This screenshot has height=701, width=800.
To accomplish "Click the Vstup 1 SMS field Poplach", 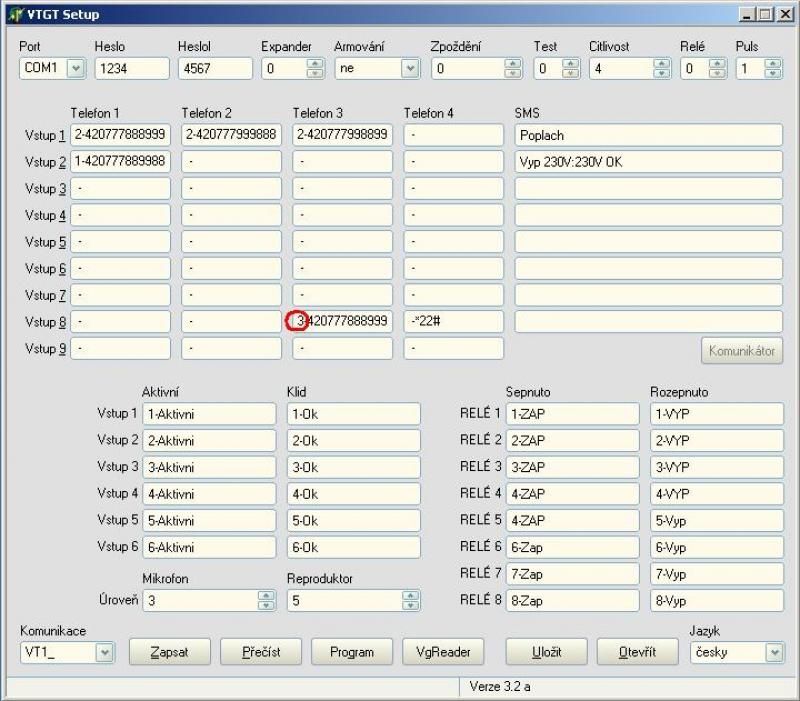I will tap(648, 135).
